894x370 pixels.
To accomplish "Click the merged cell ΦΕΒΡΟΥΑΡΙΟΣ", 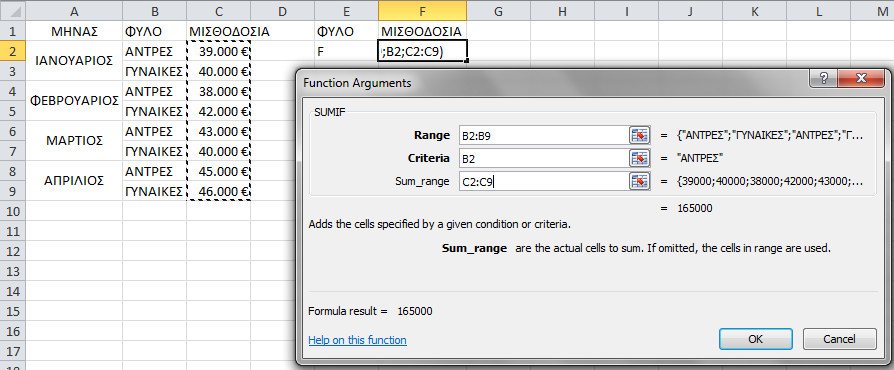I will [x=74, y=101].
